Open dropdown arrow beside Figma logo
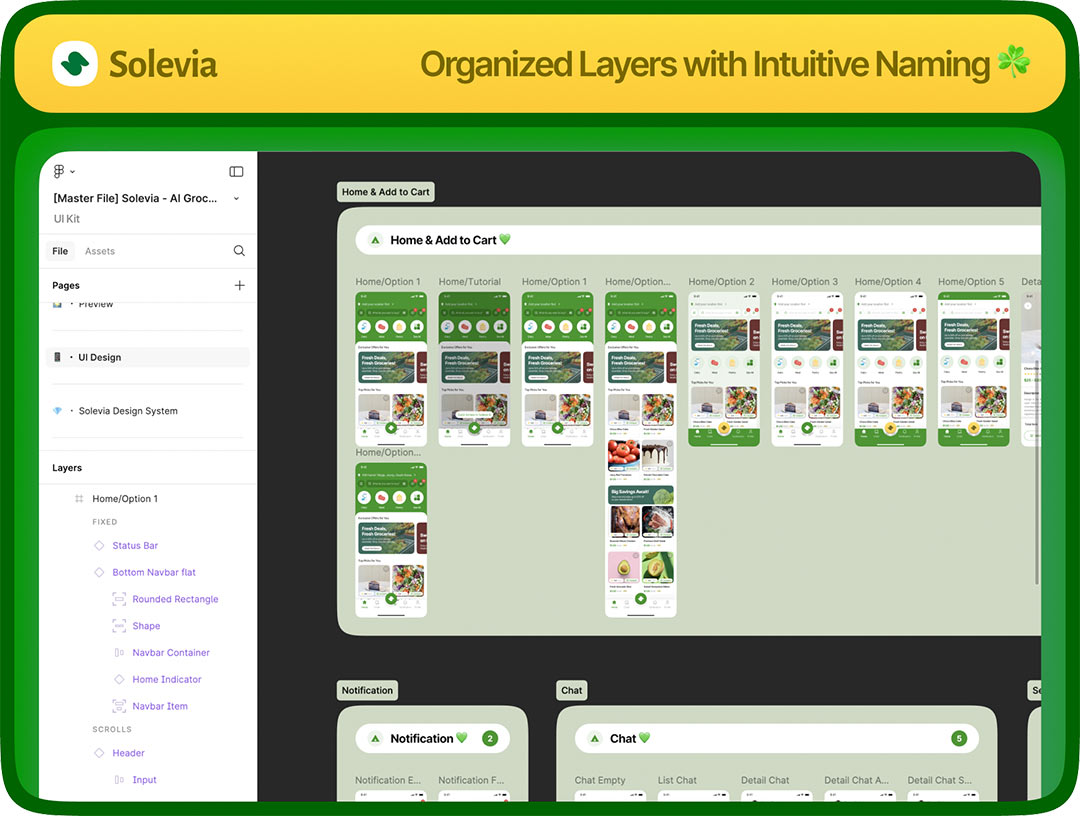 [73, 172]
